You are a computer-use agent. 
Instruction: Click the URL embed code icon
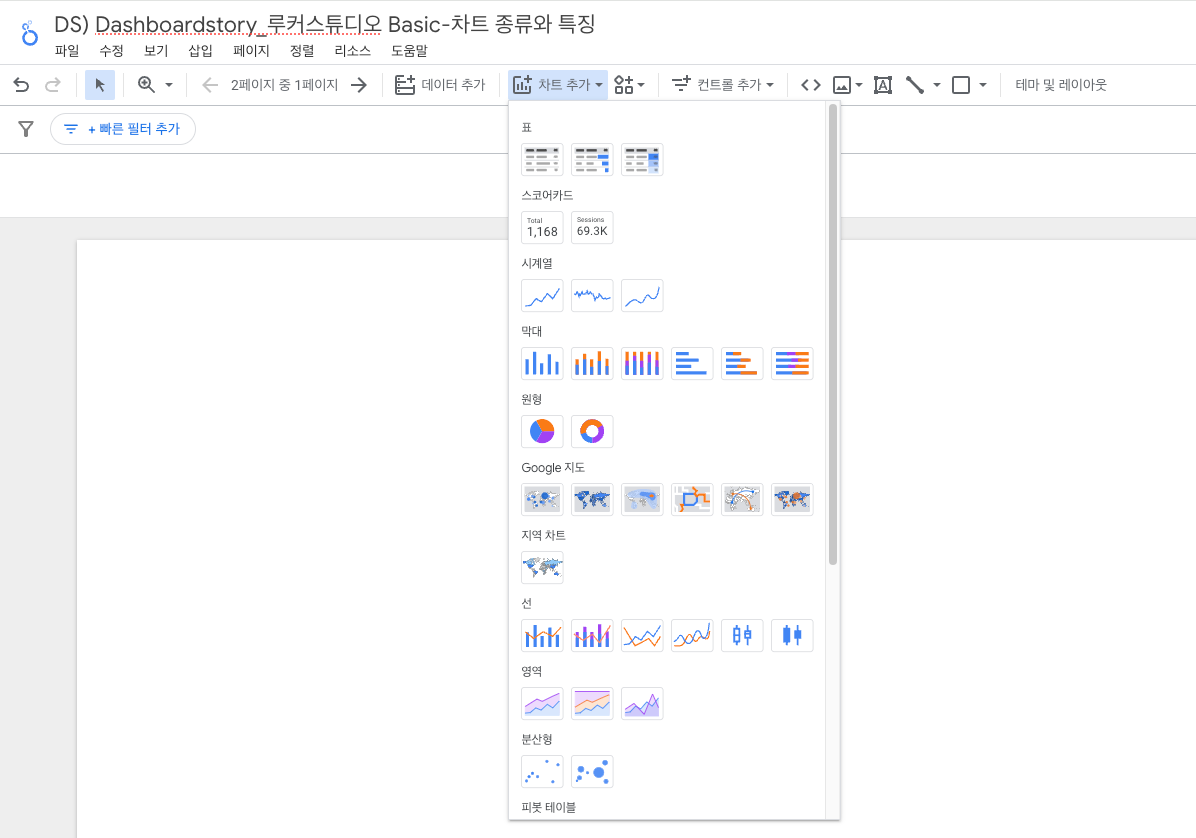(811, 85)
